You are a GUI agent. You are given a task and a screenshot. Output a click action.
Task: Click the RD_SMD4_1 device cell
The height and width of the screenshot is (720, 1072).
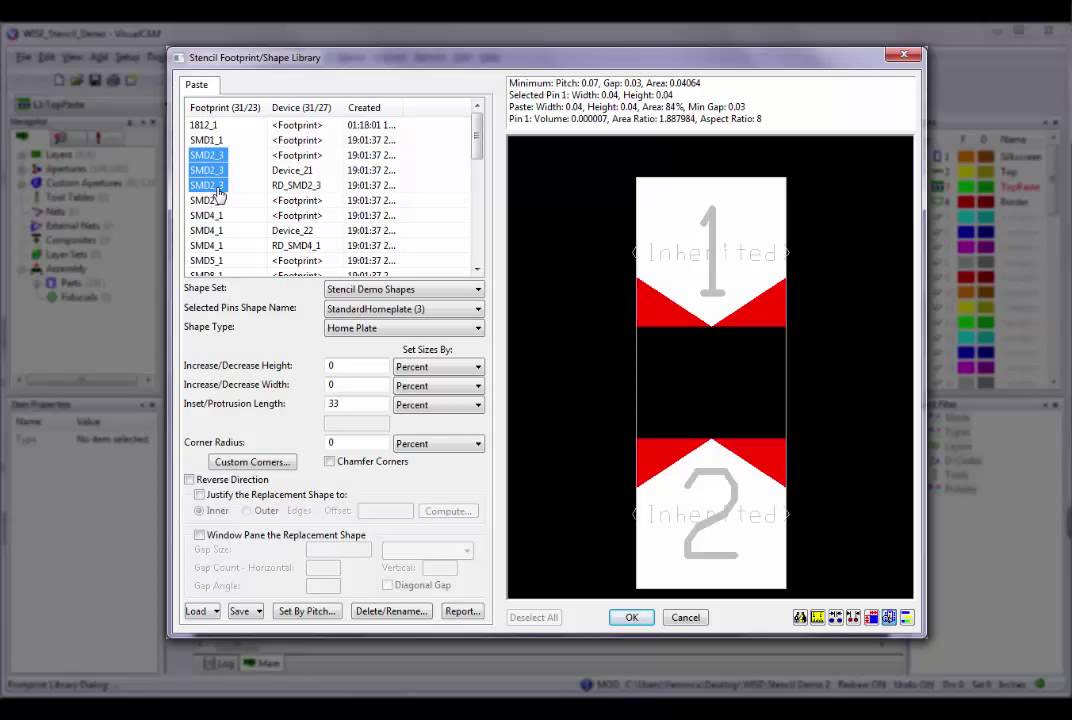(297, 245)
